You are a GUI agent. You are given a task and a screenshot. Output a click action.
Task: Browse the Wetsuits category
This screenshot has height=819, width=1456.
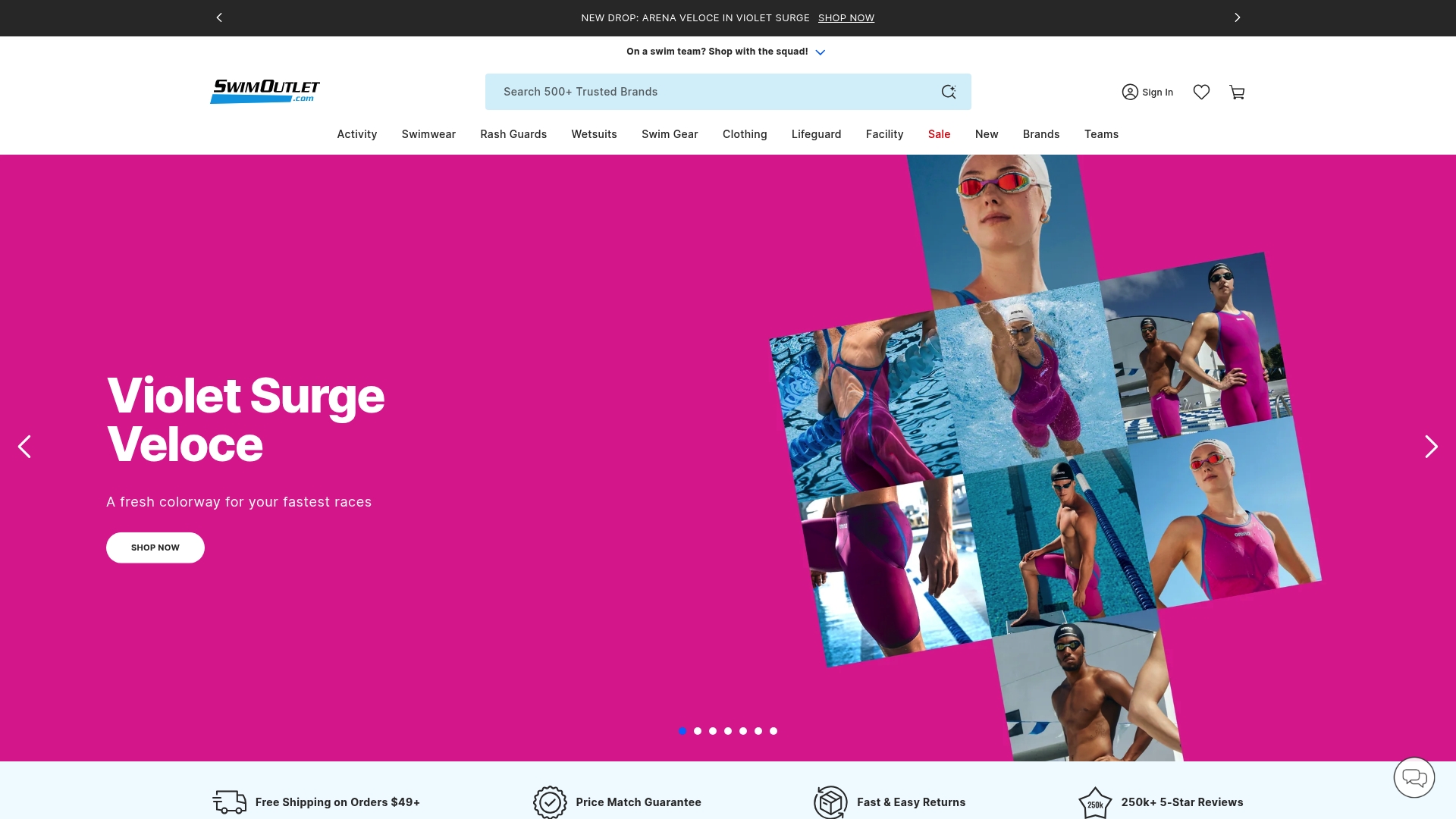coord(594,134)
